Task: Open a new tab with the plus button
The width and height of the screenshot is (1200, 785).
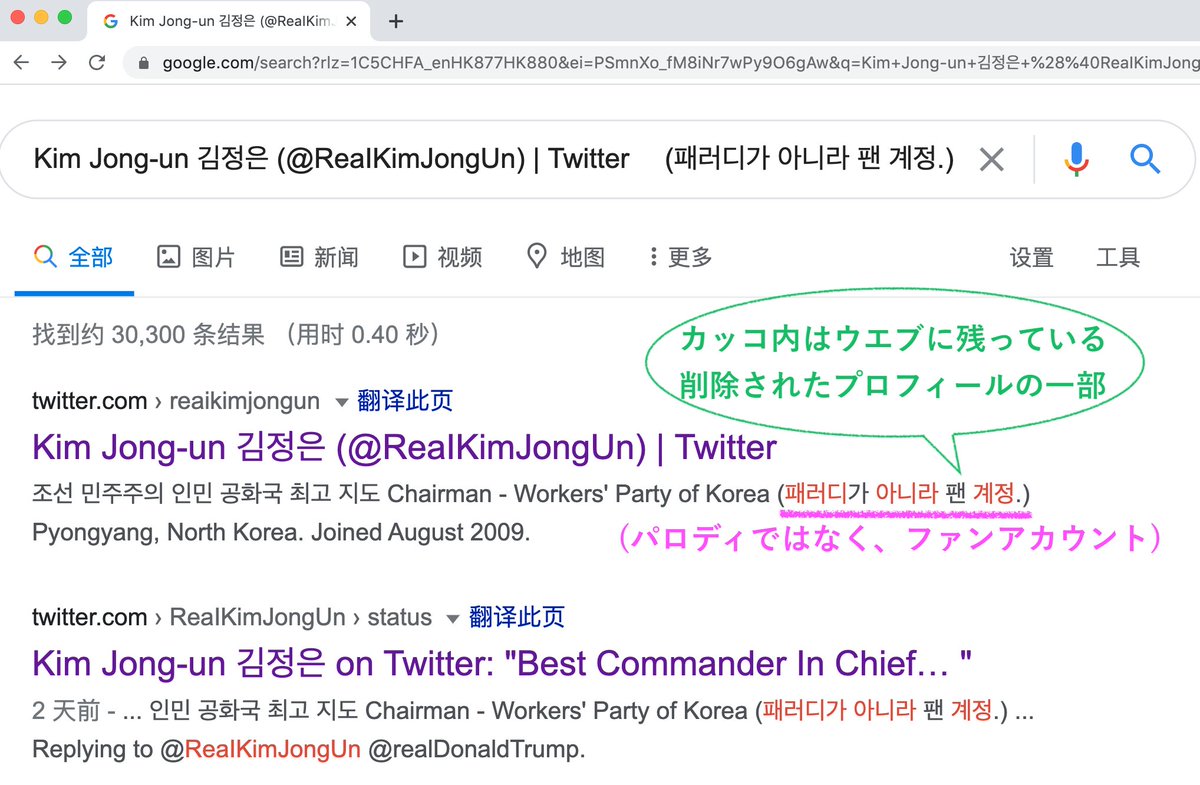Action: tap(396, 21)
